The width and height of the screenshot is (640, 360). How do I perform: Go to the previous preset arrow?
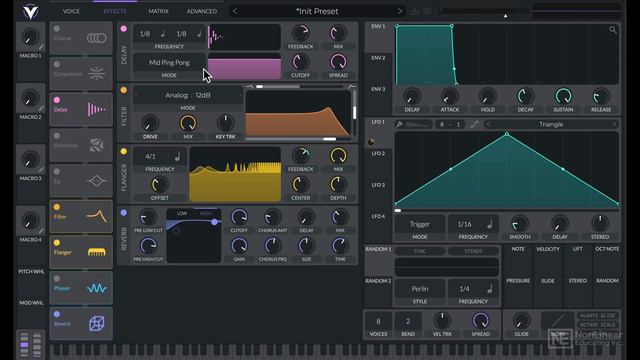pos(235,11)
